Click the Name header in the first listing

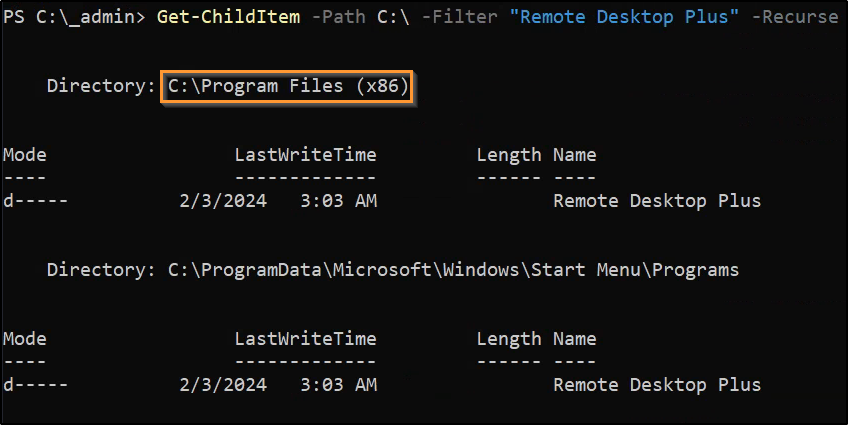[x=574, y=155]
